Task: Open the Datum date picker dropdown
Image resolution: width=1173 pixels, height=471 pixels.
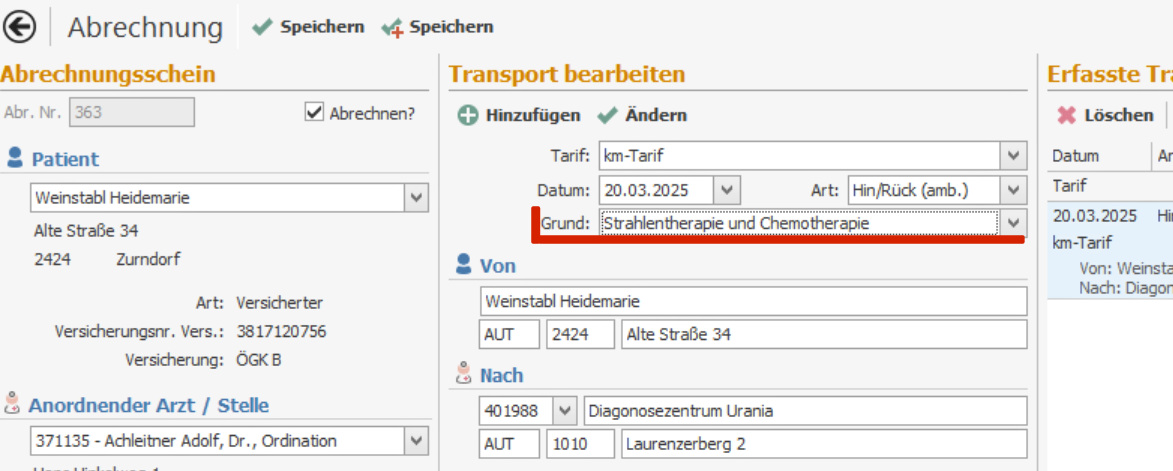Action: [727, 189]
